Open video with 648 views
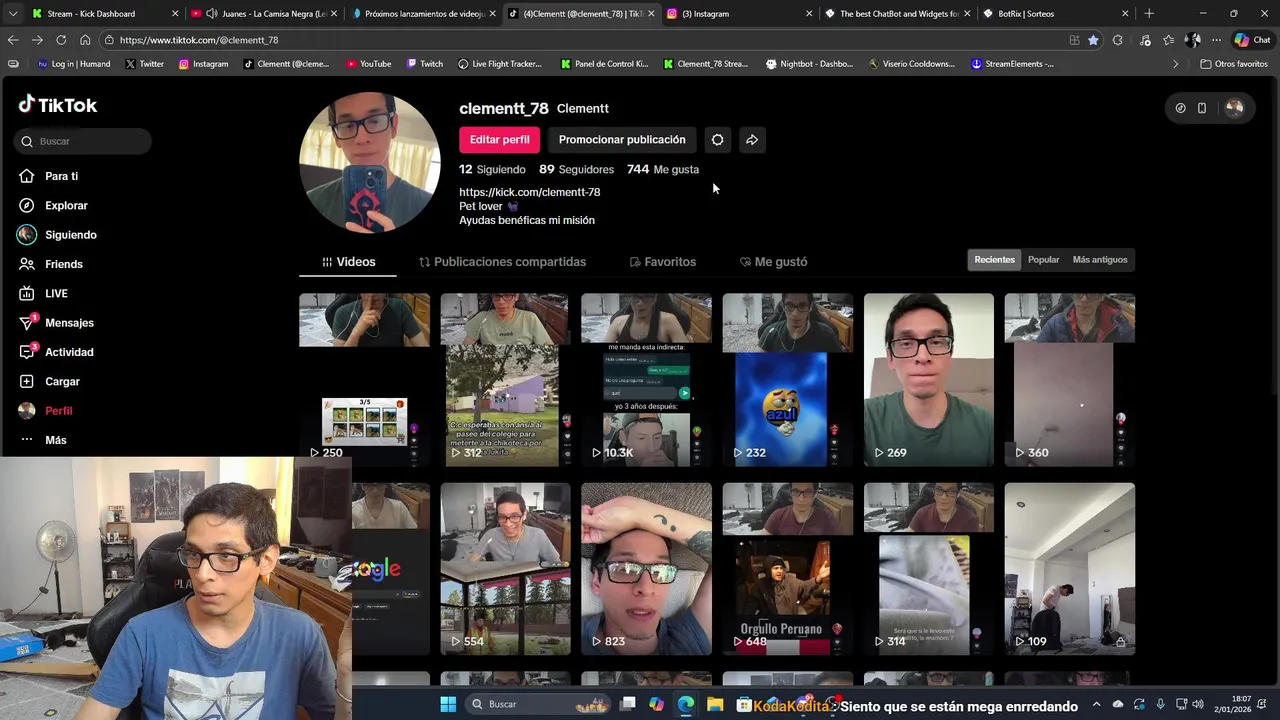Screen dimensions: 1280x720 click(x=788, y=569)
